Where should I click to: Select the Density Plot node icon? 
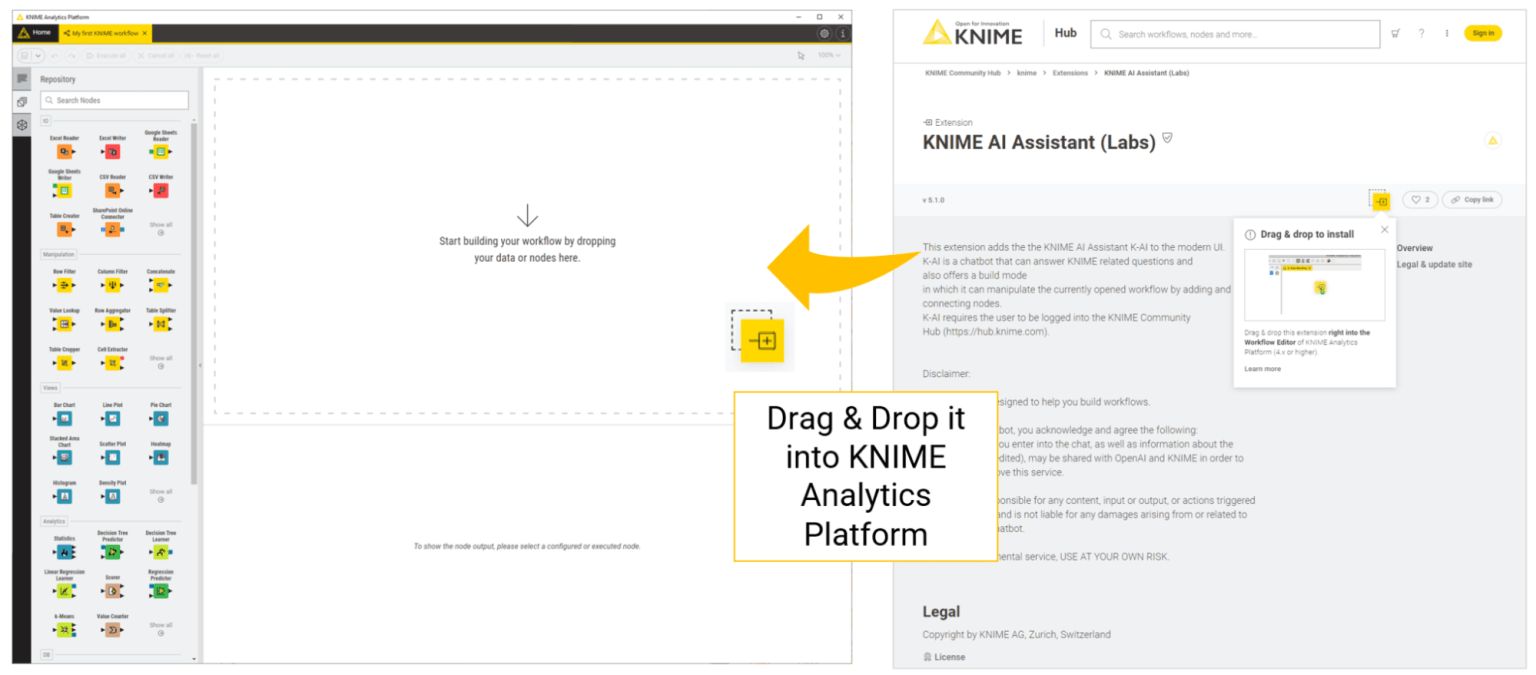[x=112, y=496]
